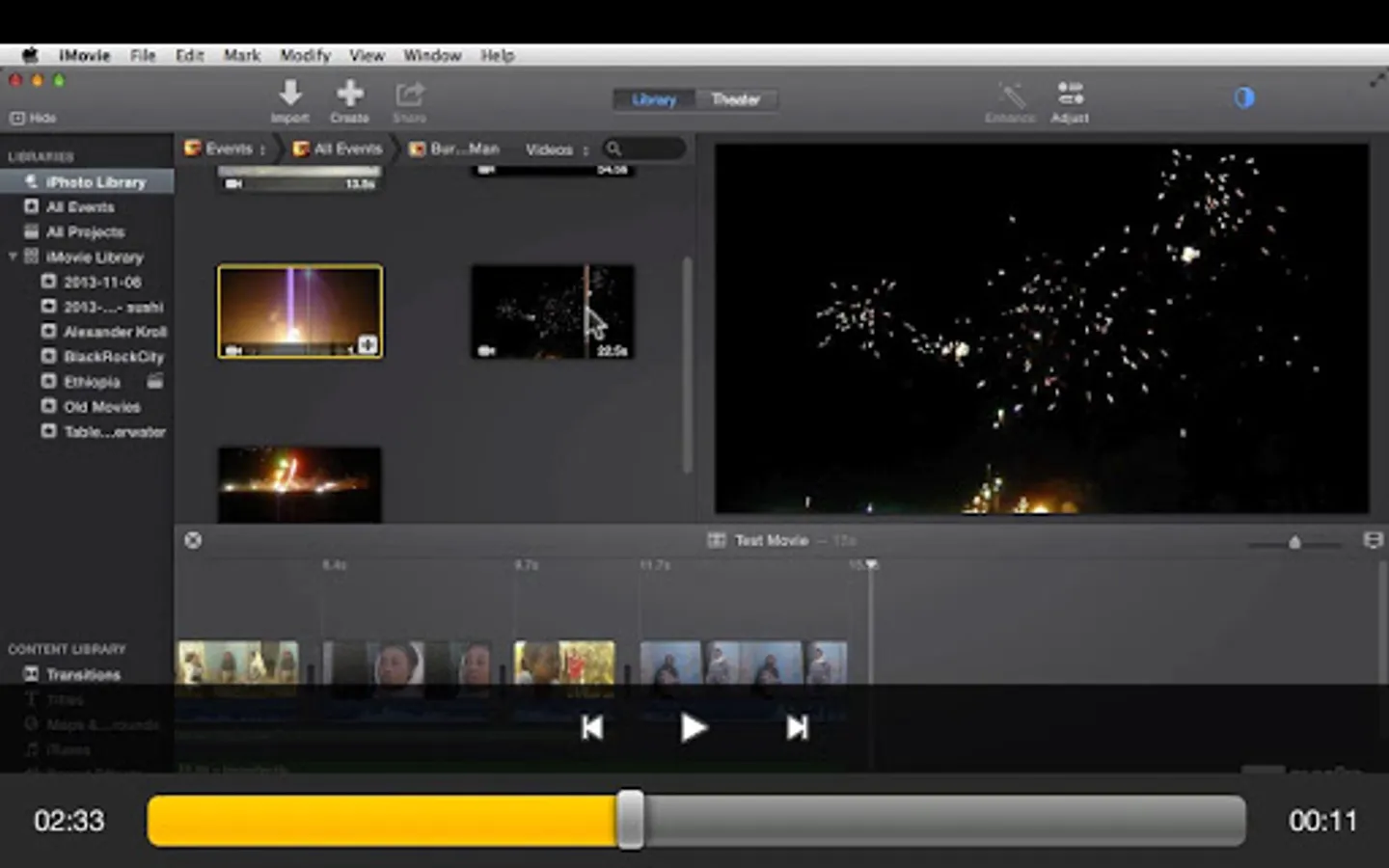Open the Videos filter dropdown
The image size is (1389, 868).
[557, 149]
